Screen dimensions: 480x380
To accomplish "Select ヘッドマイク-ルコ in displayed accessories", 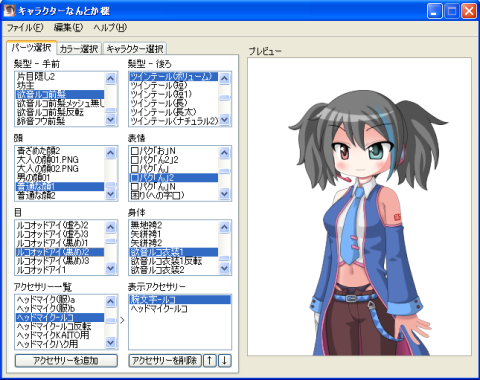I will [180, 309].
